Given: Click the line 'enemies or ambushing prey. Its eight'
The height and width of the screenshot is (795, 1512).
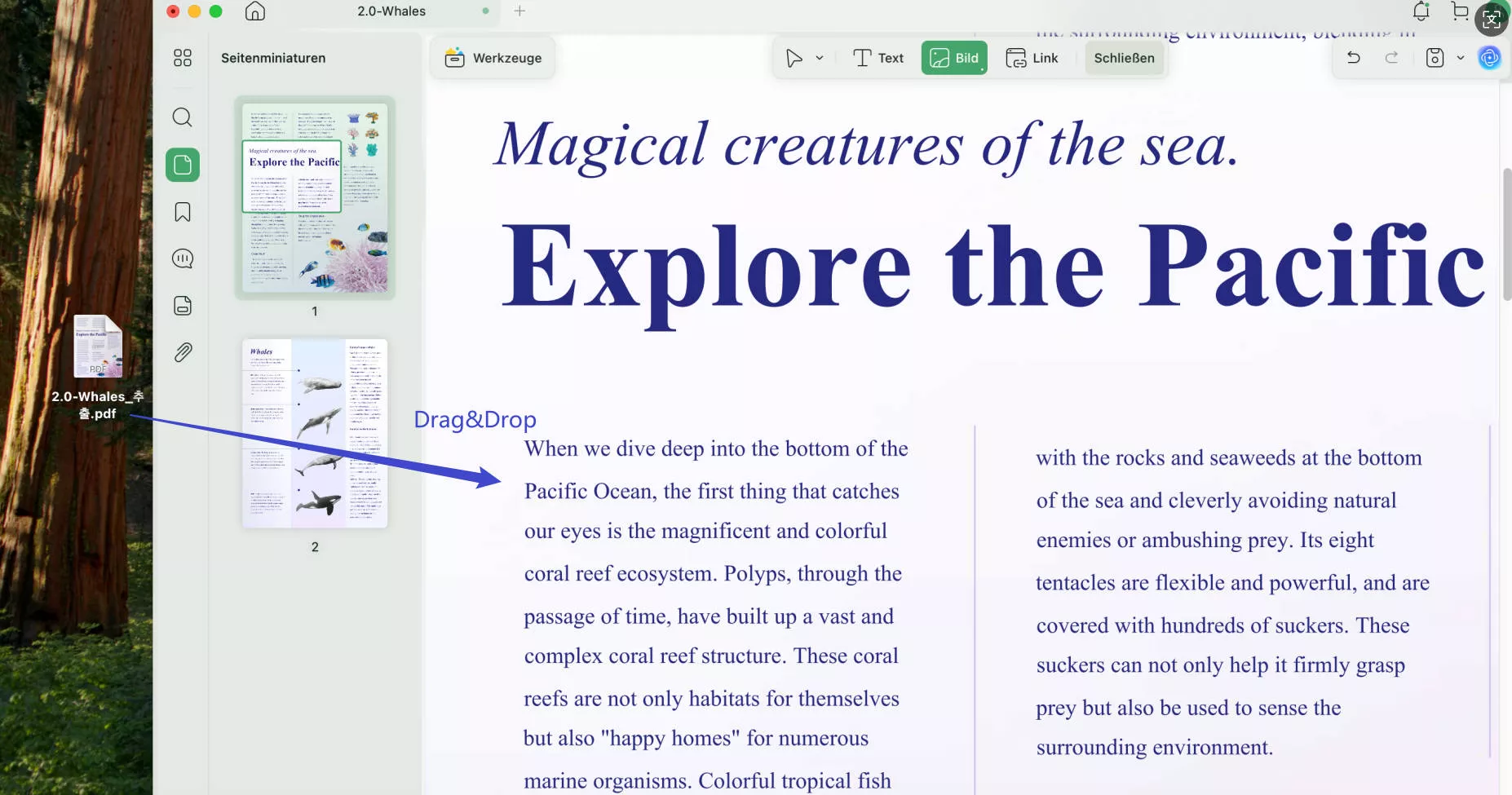Looking at the screenshot, I should 1205,541.
